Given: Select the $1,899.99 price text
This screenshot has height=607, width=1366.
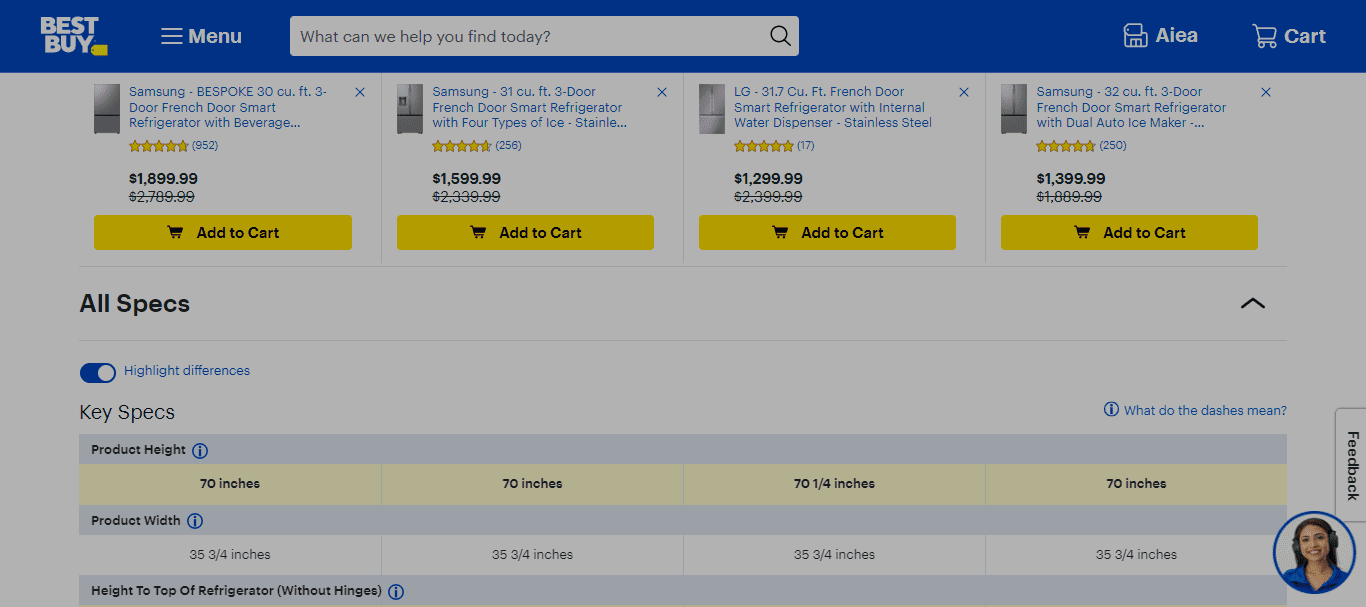Looking at the screenshot, I should point(163,179).
